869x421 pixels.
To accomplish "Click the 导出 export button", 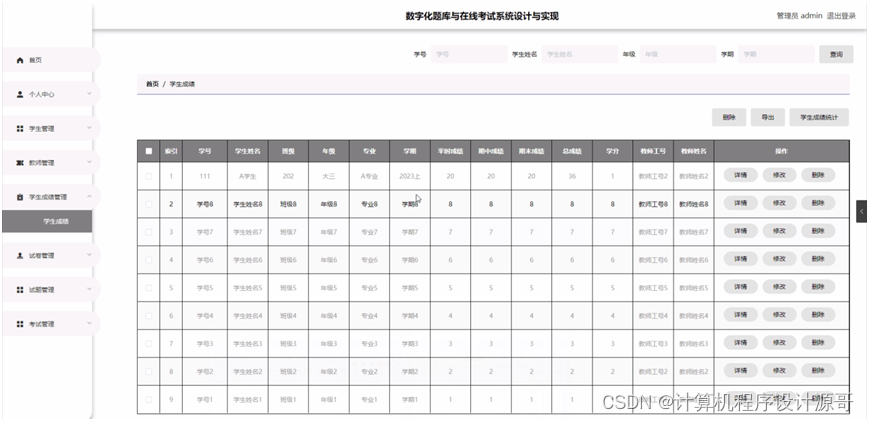I will pos(767,117).
